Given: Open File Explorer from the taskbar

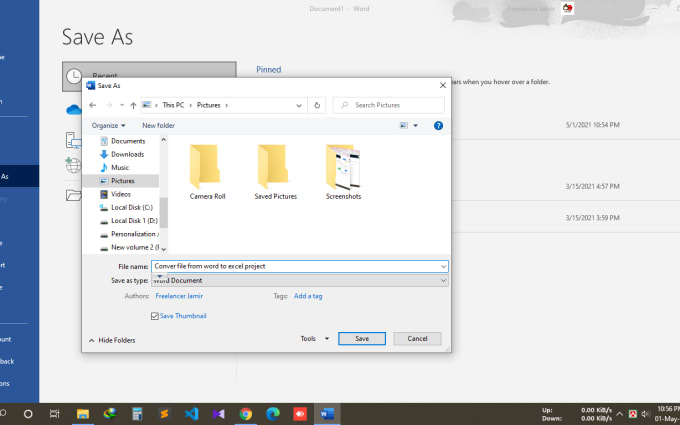Looking at the screenshot, I should coord(83,414).
